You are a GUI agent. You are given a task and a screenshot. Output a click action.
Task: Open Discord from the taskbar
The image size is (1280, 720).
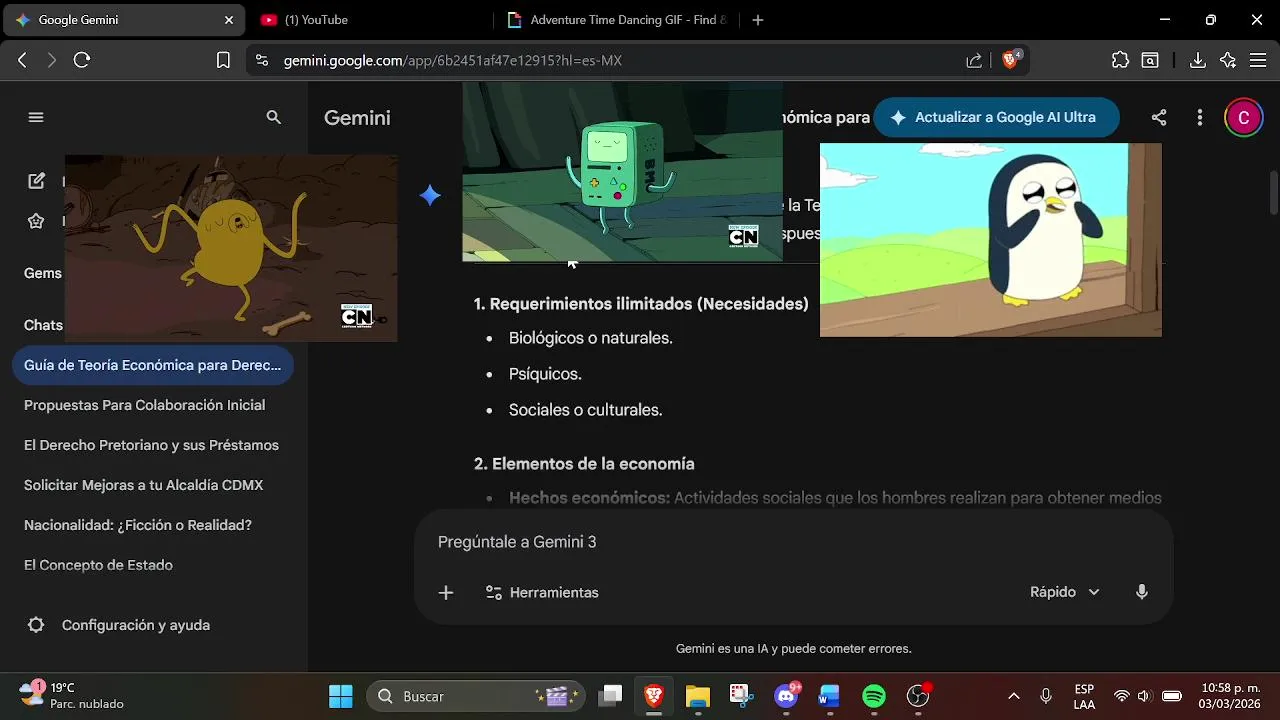point(787,696)
